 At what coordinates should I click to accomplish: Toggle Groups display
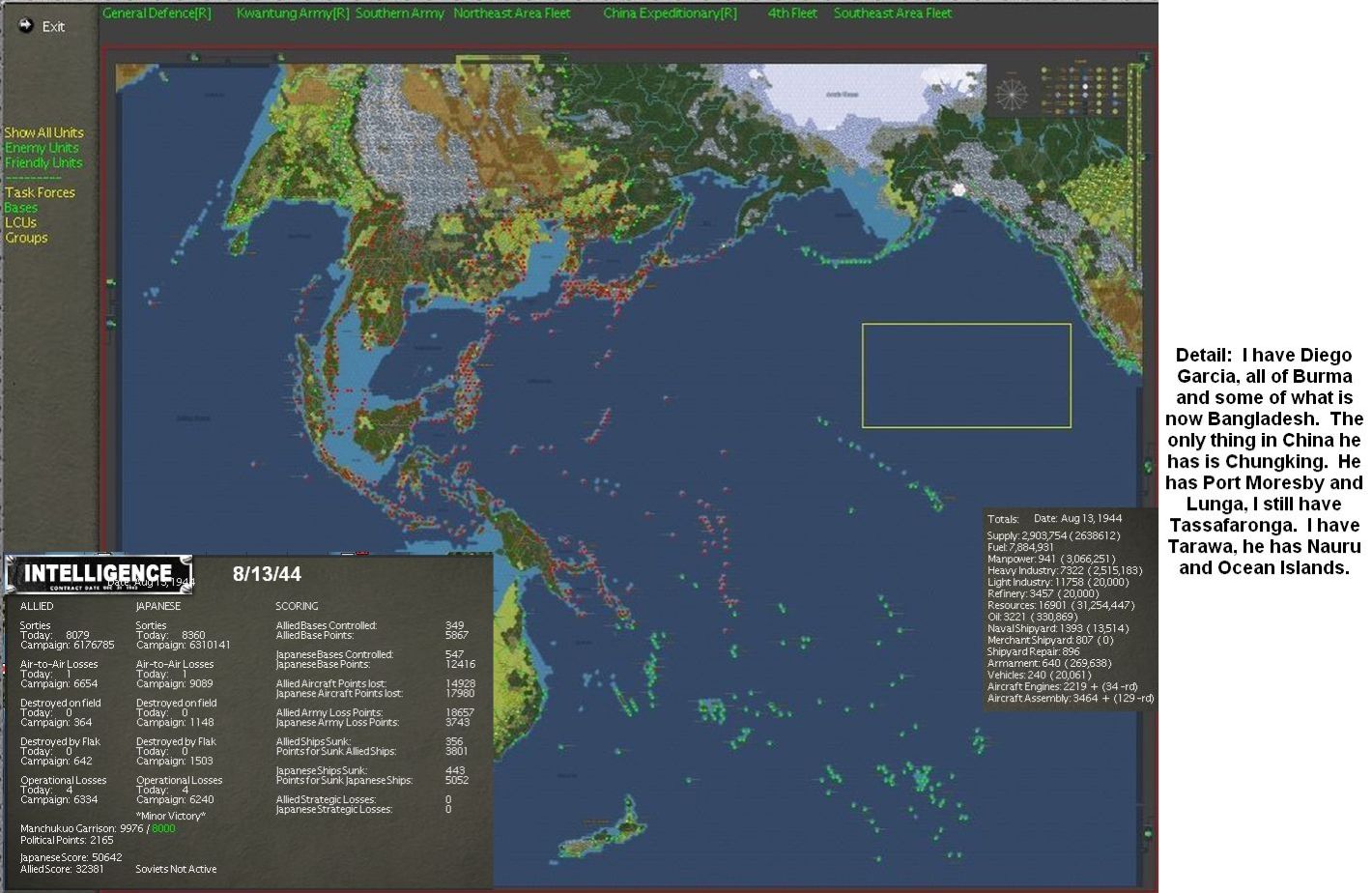coord(26,238)
